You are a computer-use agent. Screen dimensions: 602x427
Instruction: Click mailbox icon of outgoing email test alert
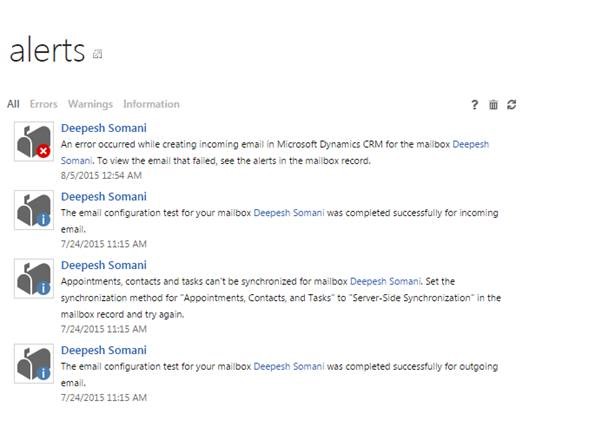pos(34,364)
